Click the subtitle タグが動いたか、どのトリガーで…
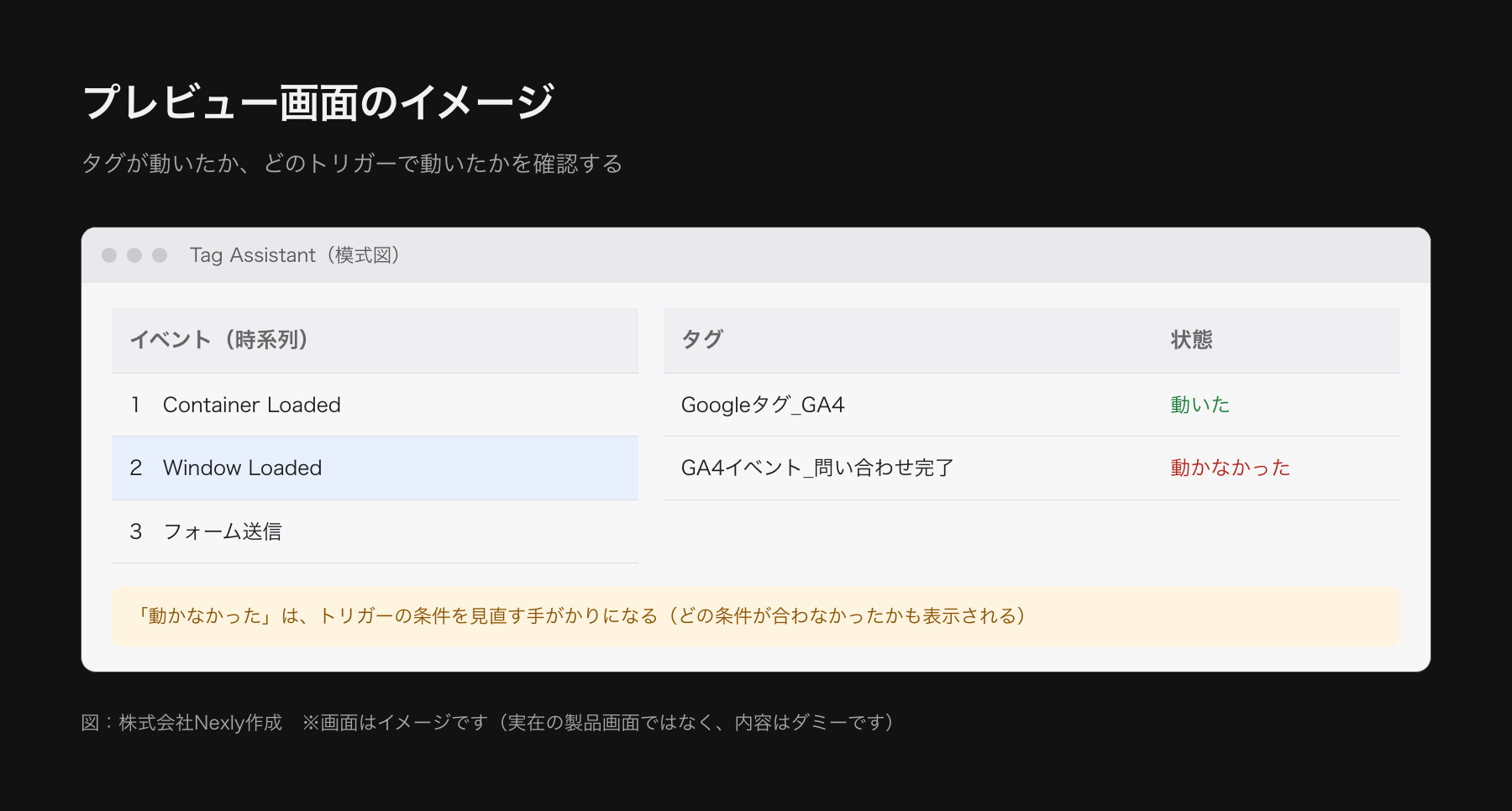The image size is (1512, 811). tap(352, 164)
